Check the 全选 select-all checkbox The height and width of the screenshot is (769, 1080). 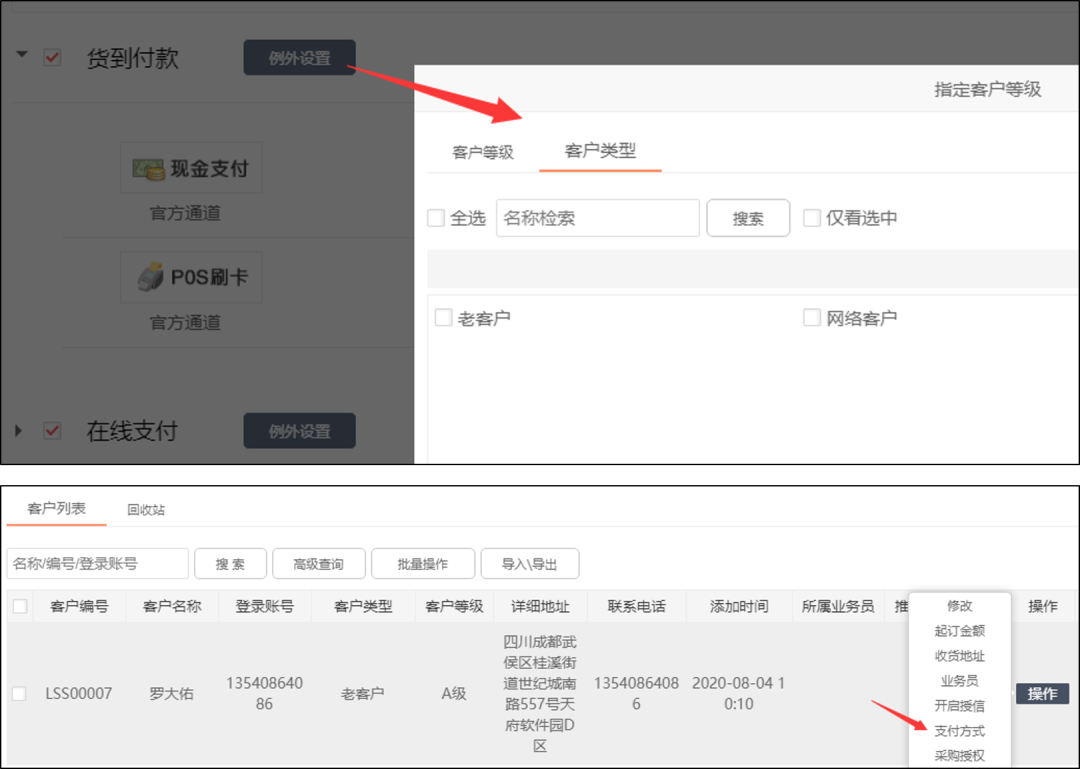click(436, 218)
